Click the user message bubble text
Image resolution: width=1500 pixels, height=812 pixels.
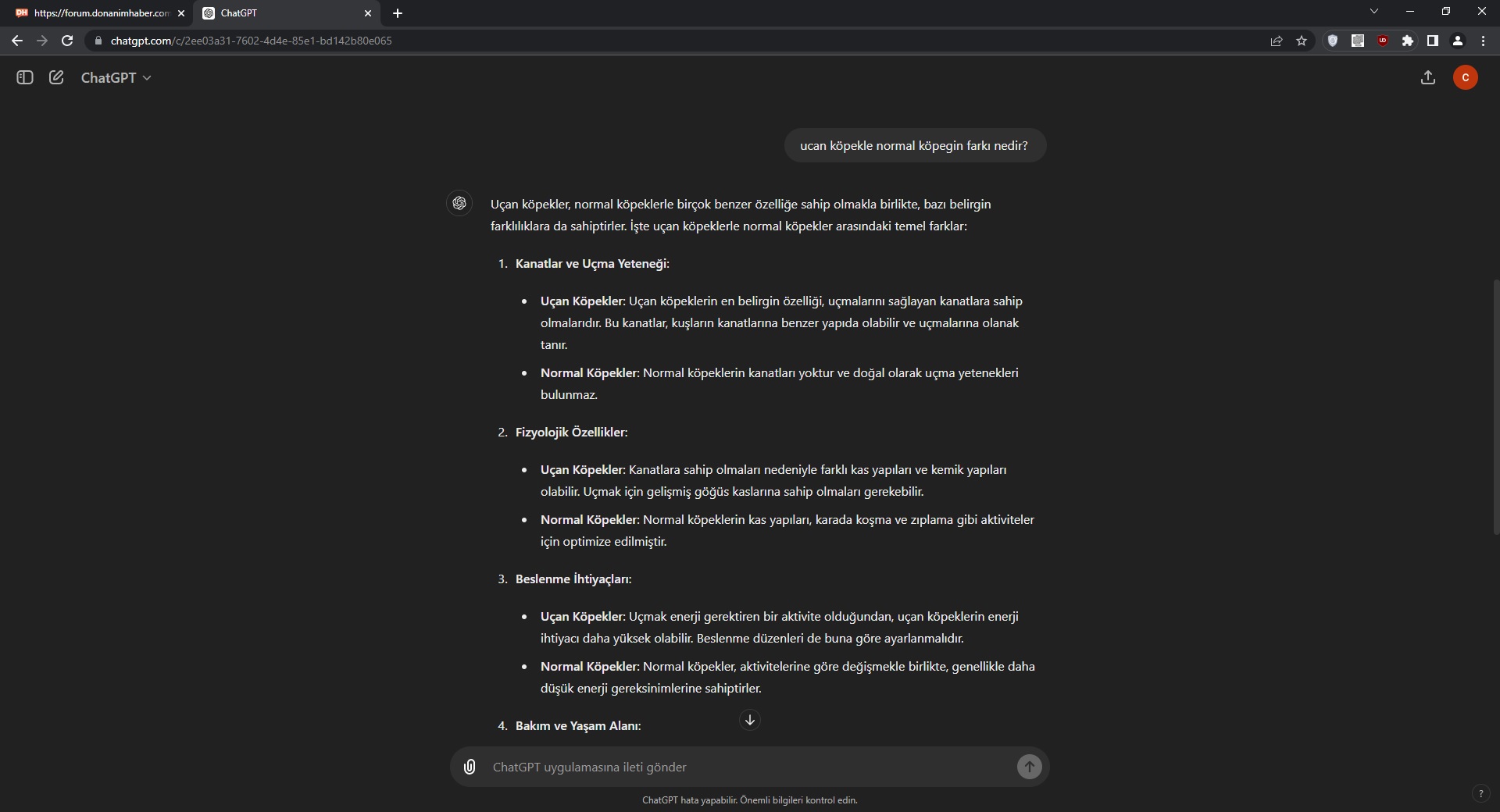pos(914,145)
